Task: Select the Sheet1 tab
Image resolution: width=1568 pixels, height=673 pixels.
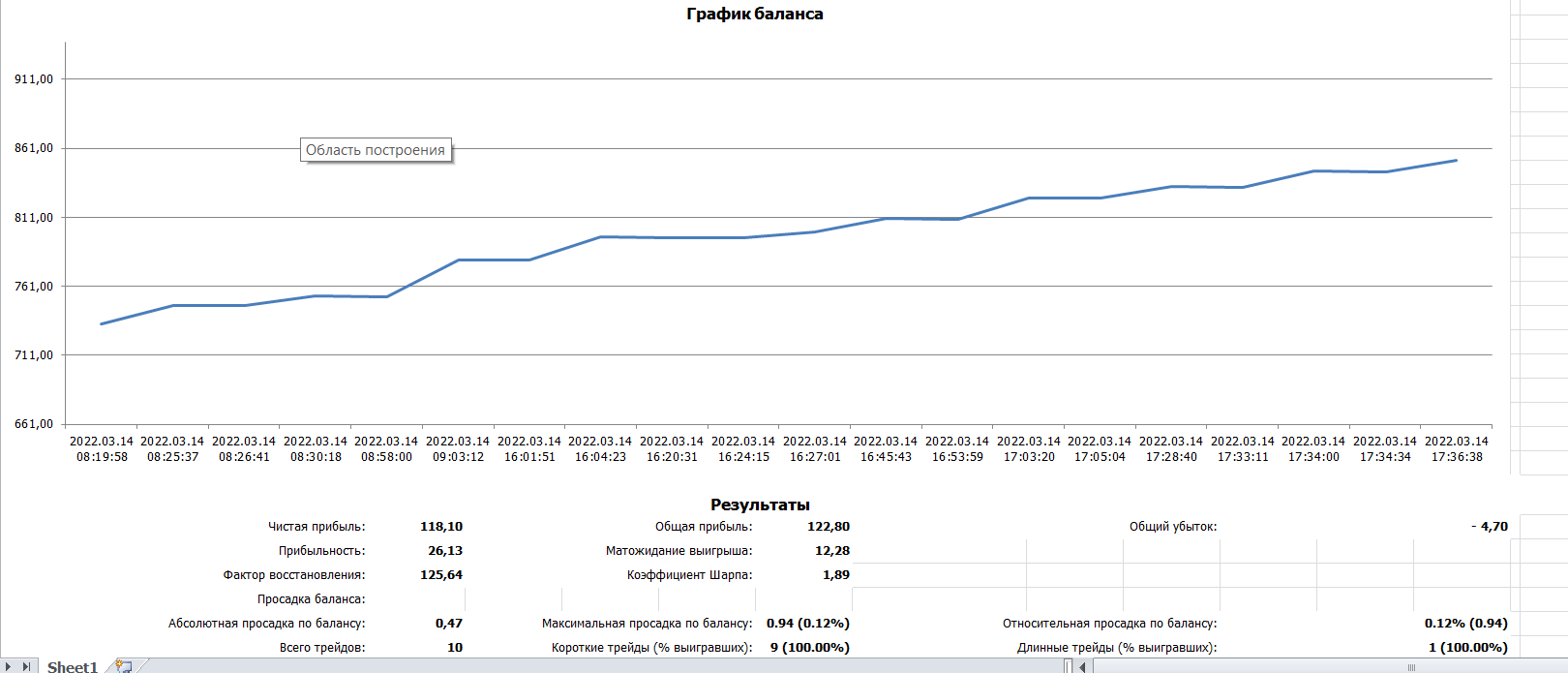Action: [73, 666]
